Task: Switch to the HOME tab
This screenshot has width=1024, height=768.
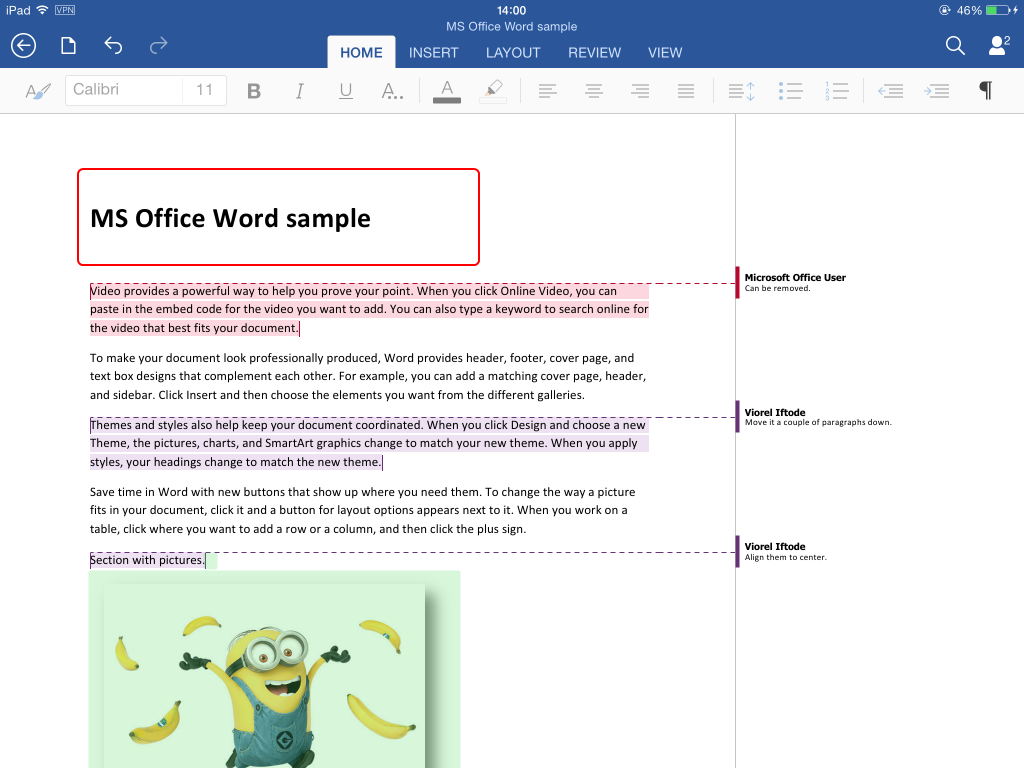Action: pyautogui.click(x=361, y=52)
